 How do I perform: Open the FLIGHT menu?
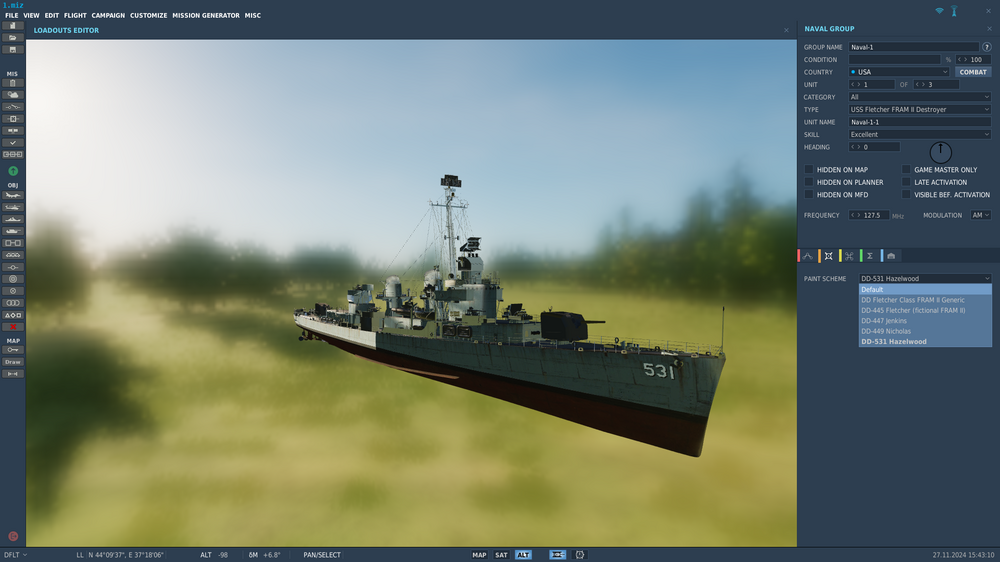coord(75,15)
